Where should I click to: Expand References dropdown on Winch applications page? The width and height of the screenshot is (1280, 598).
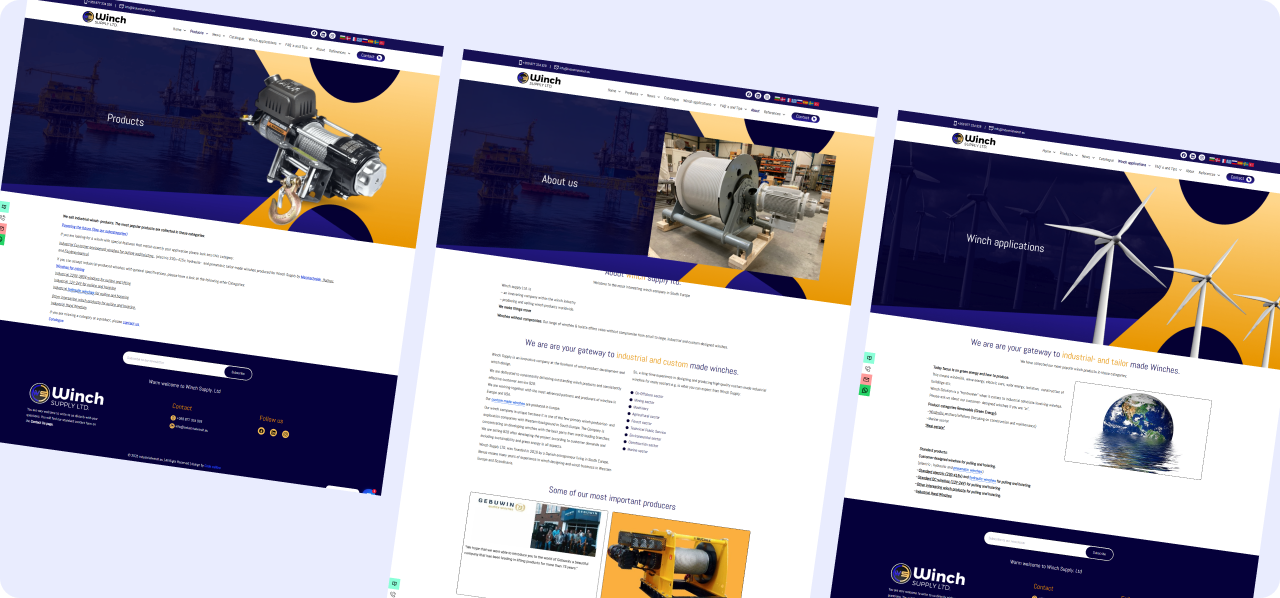pyautogui.click(x=1208, y=173)
